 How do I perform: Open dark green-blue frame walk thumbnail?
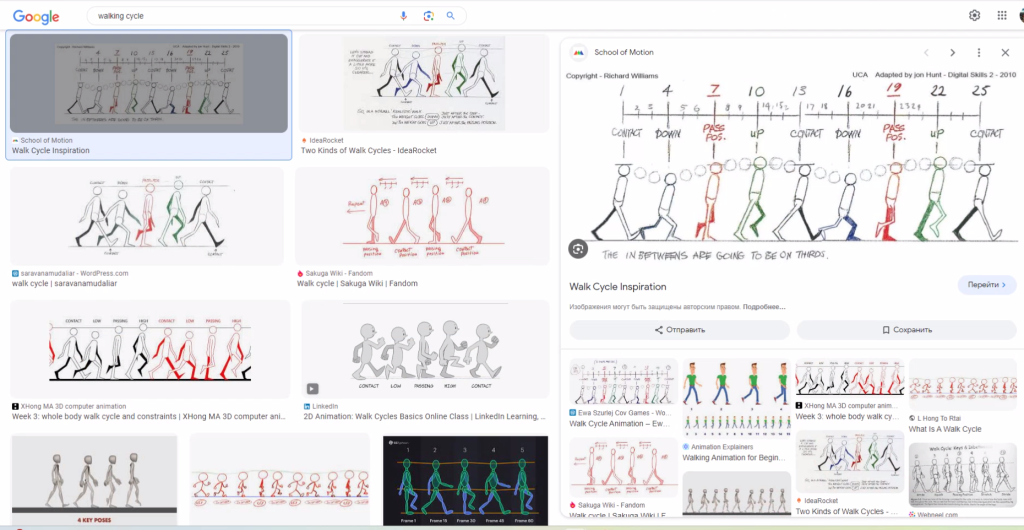pos(465,480)
